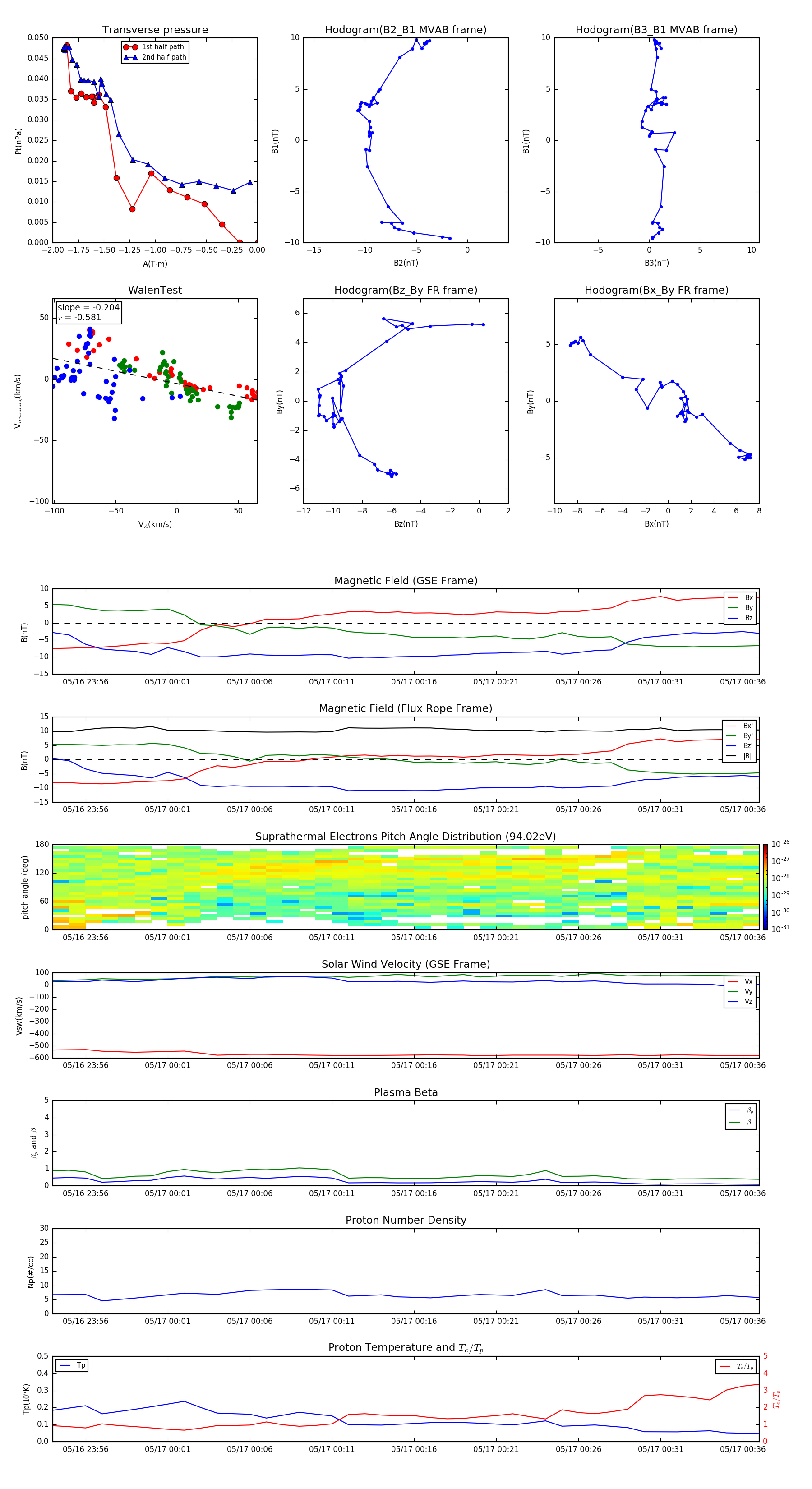Click the 'Transverse pressure' plot title
812x1489 pixels.
click(155, 30)
